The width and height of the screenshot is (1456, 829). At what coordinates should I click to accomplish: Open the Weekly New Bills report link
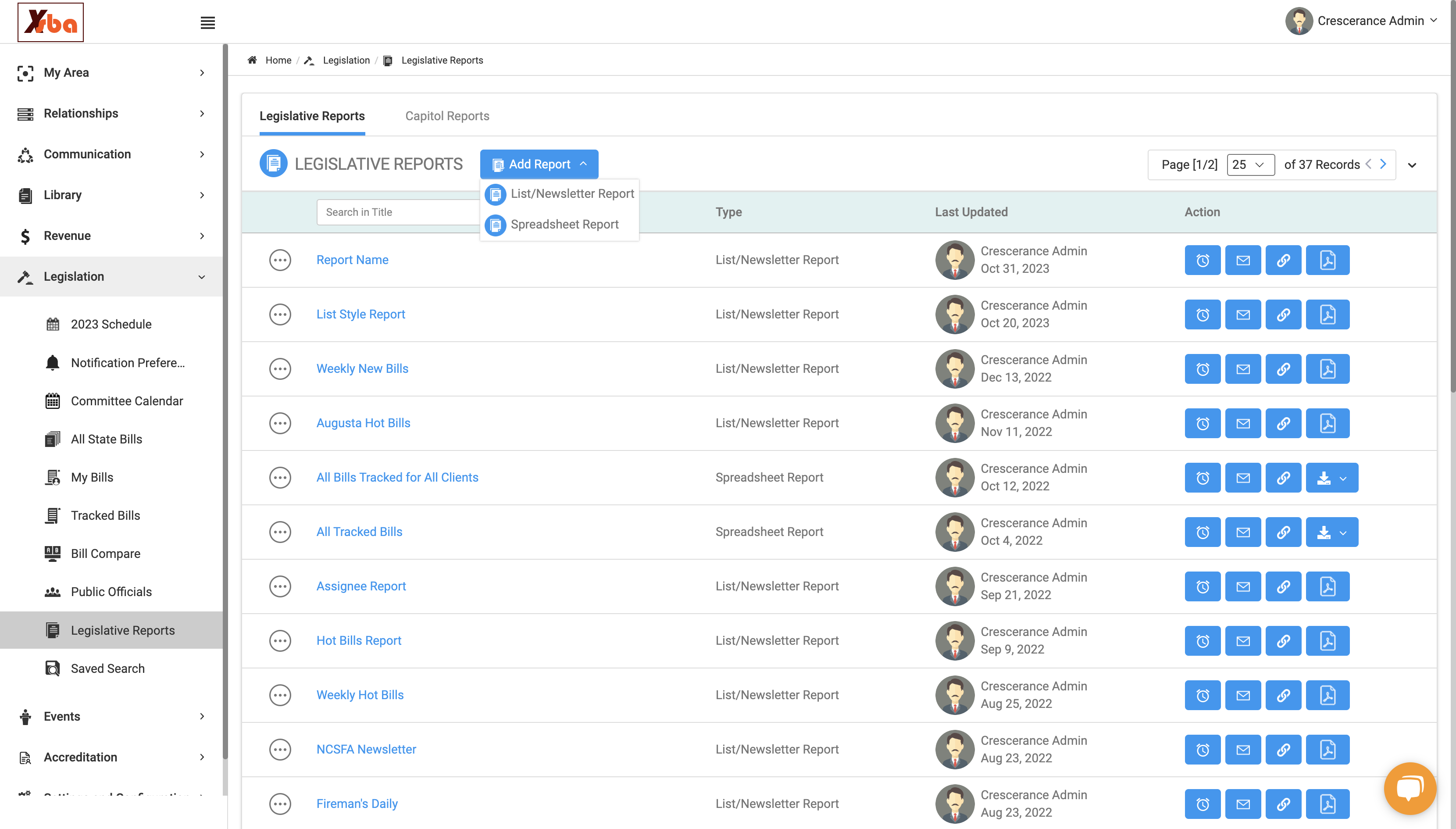click(x=362, y=369)
